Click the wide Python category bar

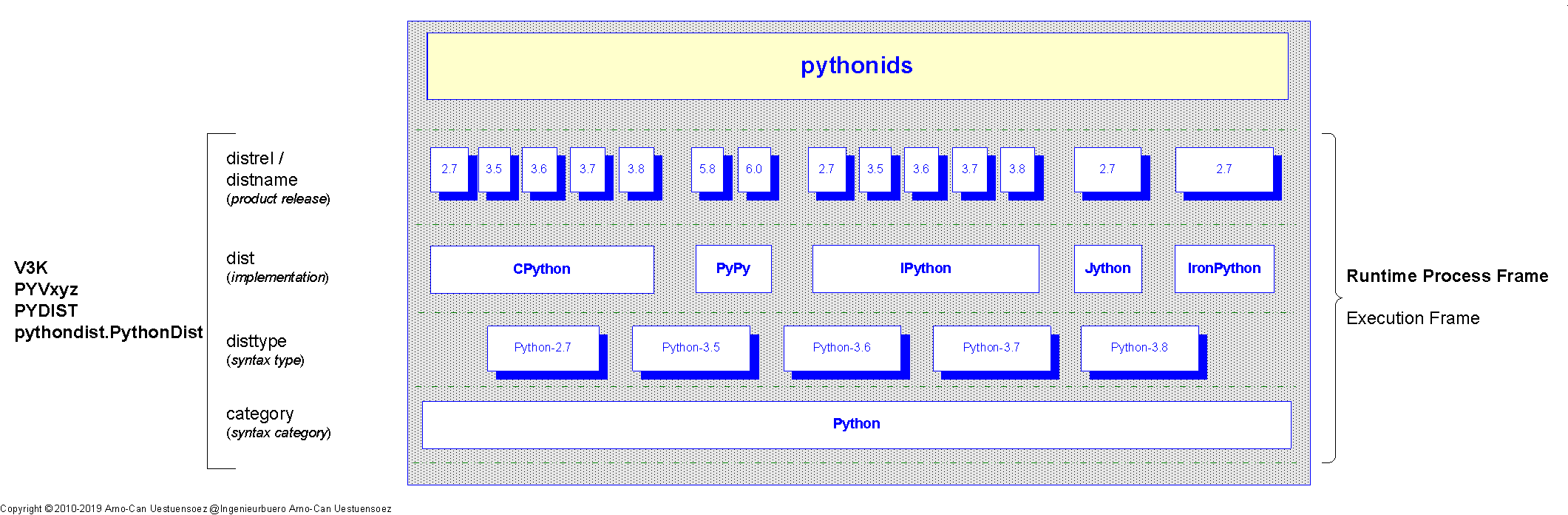[856, 425]
